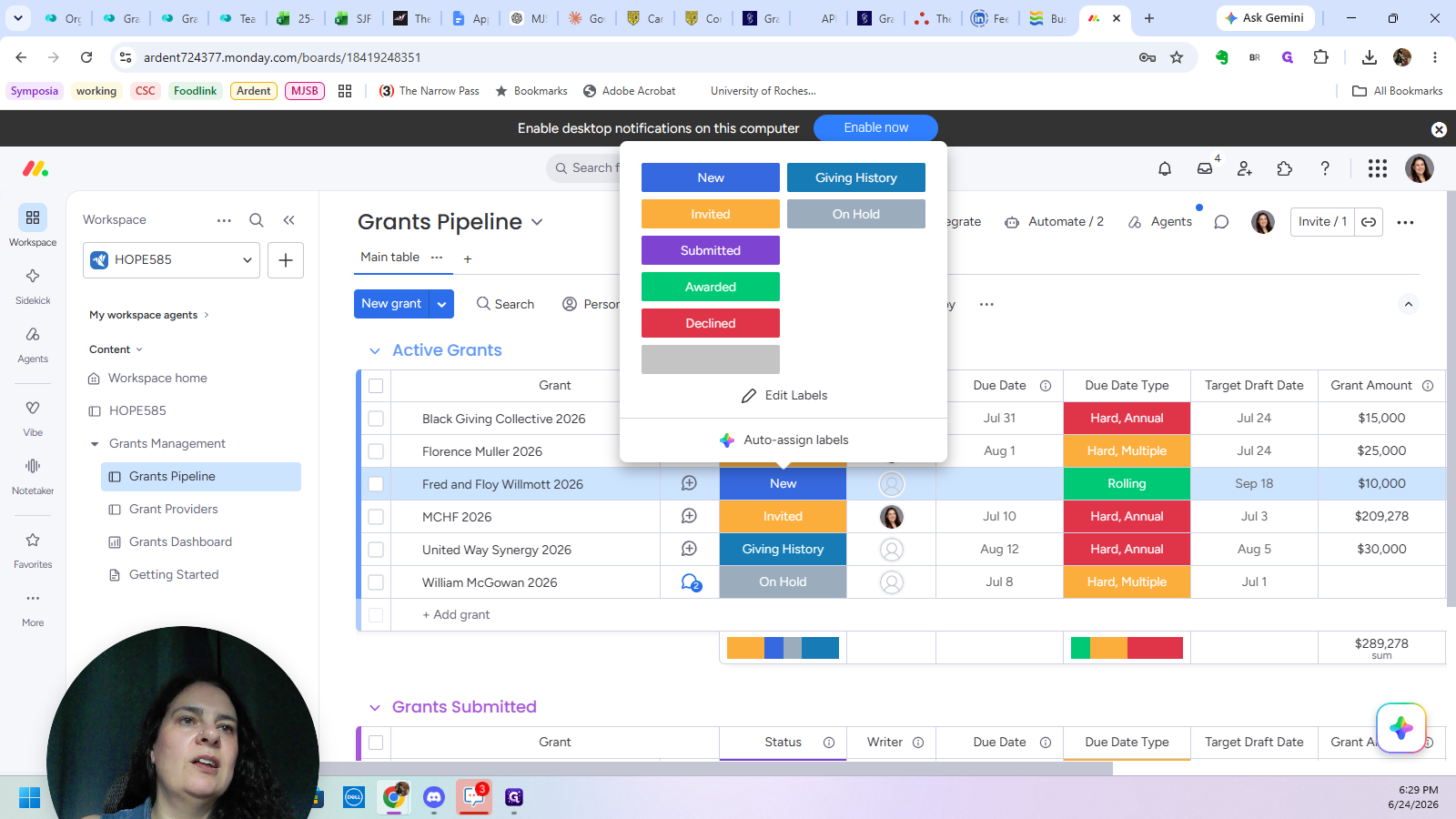The height and width of the screenshot is (819, 1456).
Task: Collapse the Active Grants group
Action: pyautogui.click(x=374, y=351)
